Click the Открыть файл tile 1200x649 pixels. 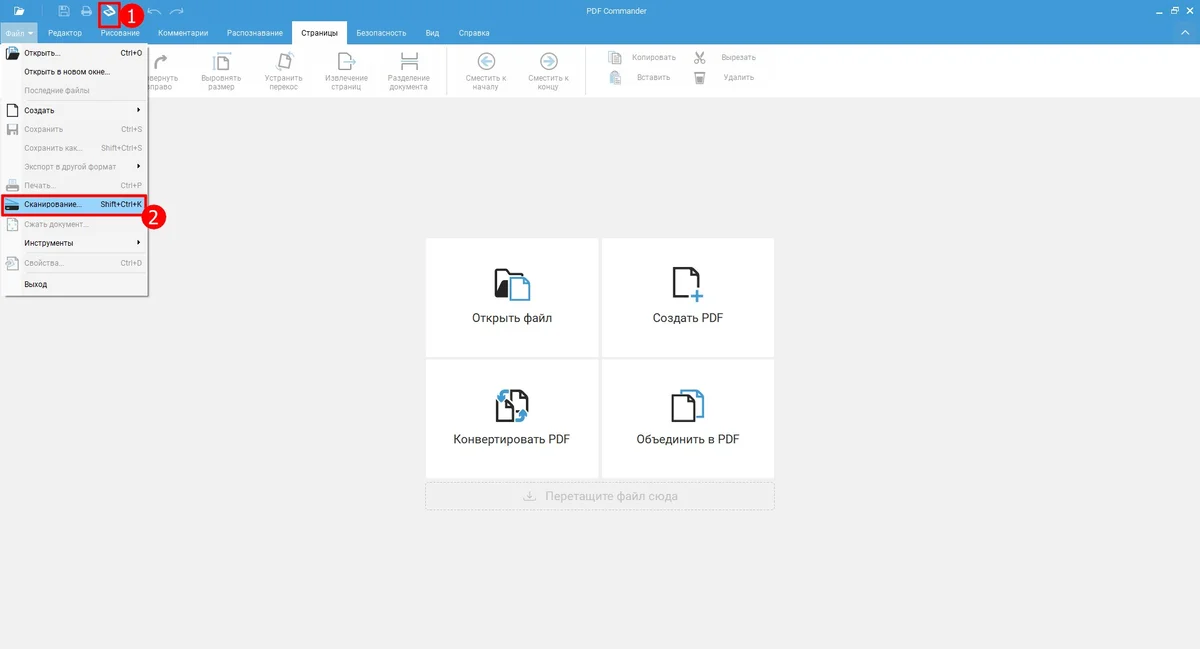pyautogui.click(x=512, y=297)
